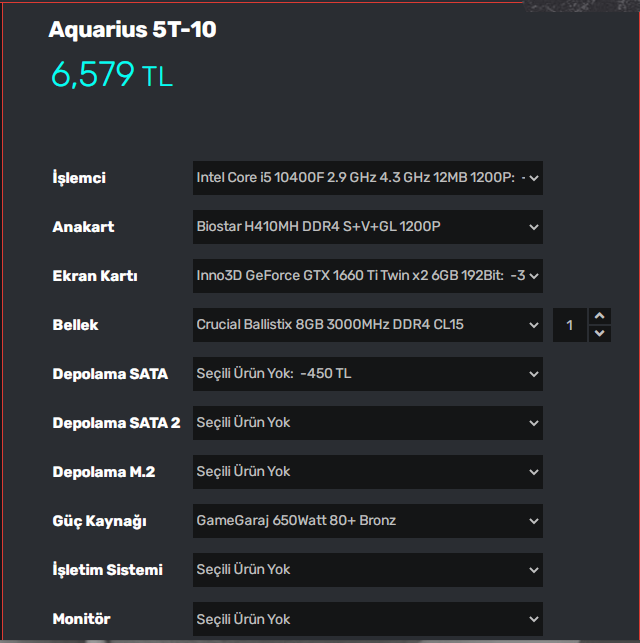Expand the Güç Kaynağı power supply dropdown
640x643 pixels.
tap(367, 521)
